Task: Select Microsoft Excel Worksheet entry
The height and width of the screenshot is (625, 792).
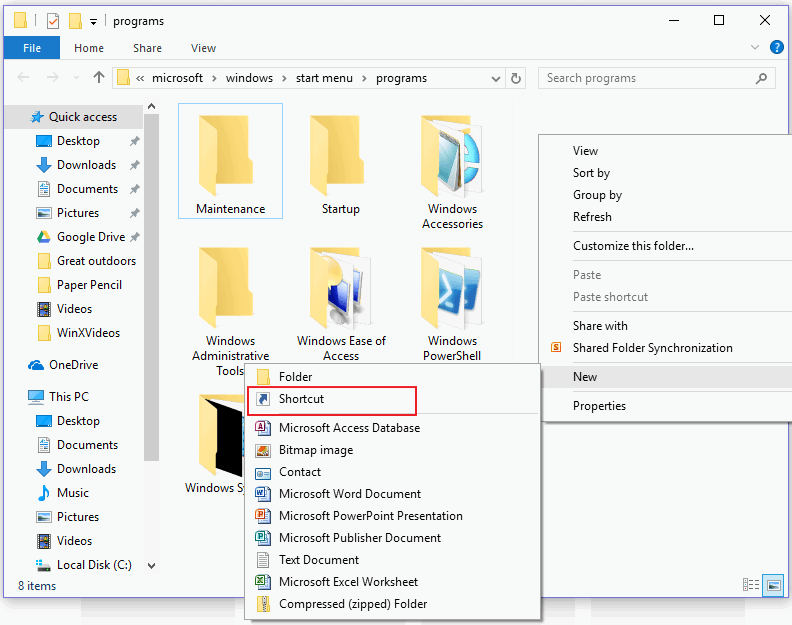Action: point(393,582)
